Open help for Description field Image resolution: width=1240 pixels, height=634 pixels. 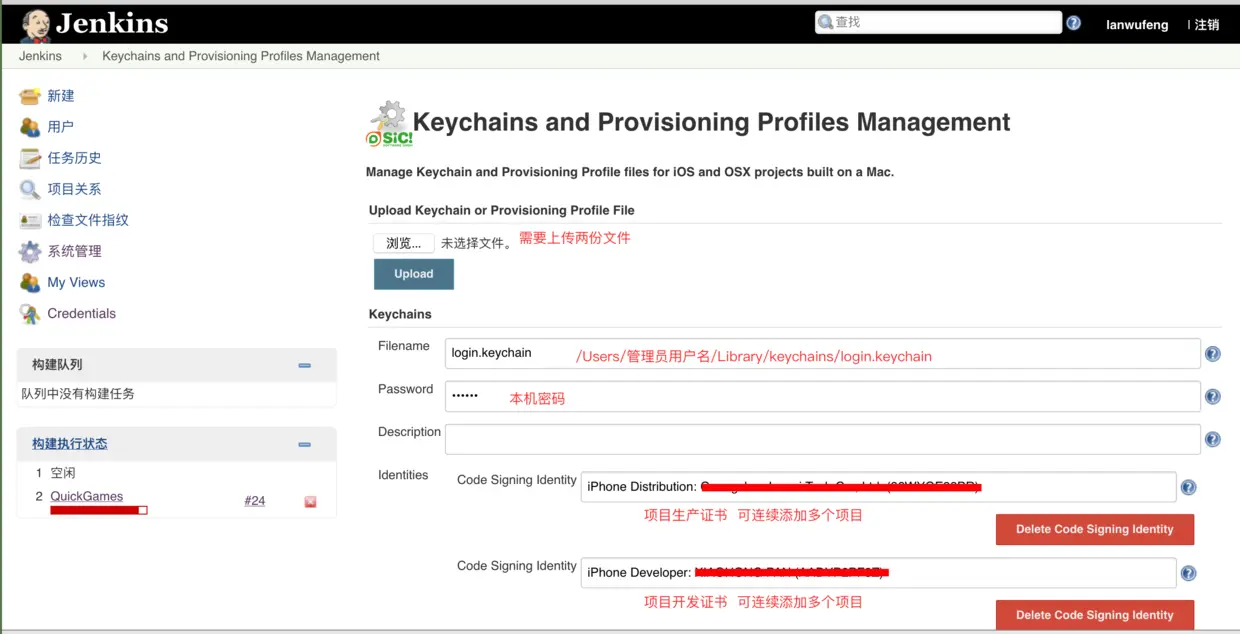[1212, 440]
